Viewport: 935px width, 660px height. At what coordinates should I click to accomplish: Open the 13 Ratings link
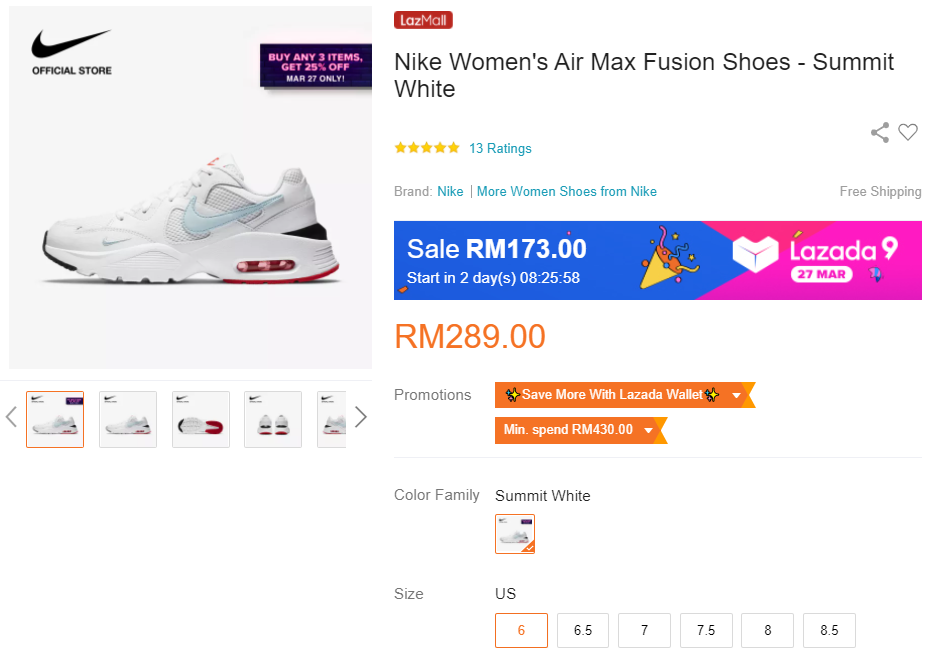(500, 148)
